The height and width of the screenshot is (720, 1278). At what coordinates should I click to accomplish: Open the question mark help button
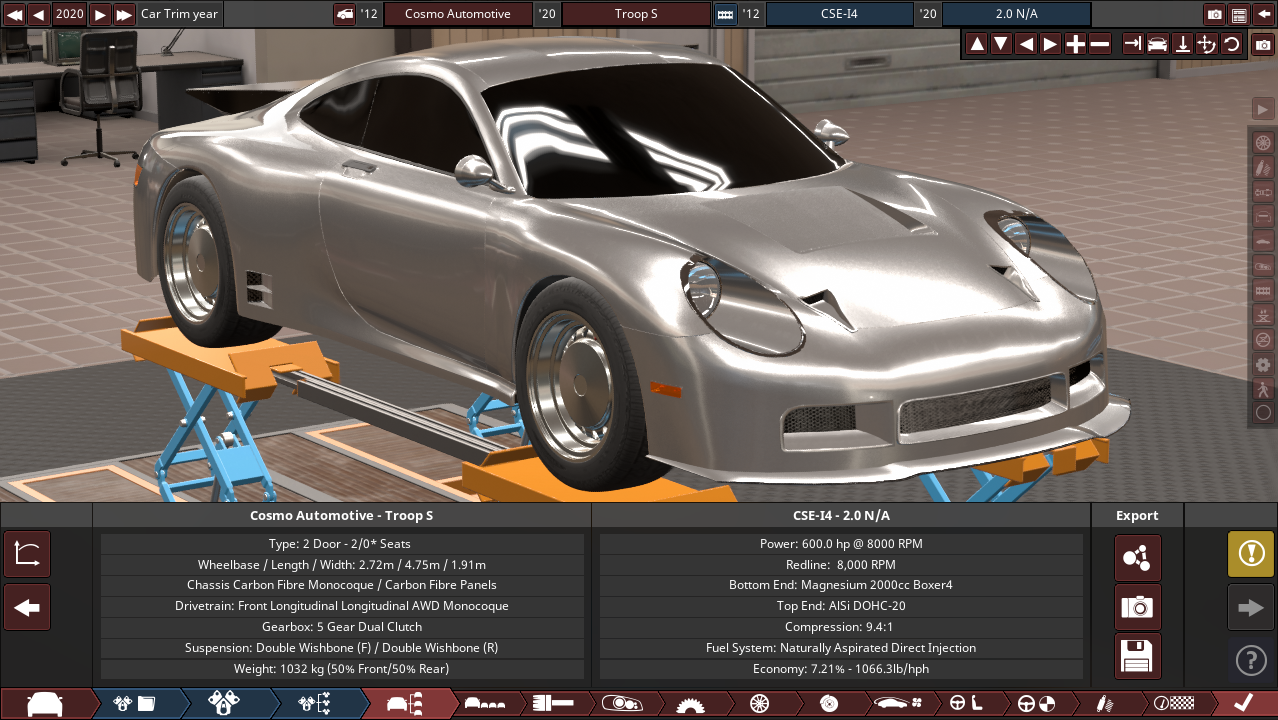(1251, 660)
